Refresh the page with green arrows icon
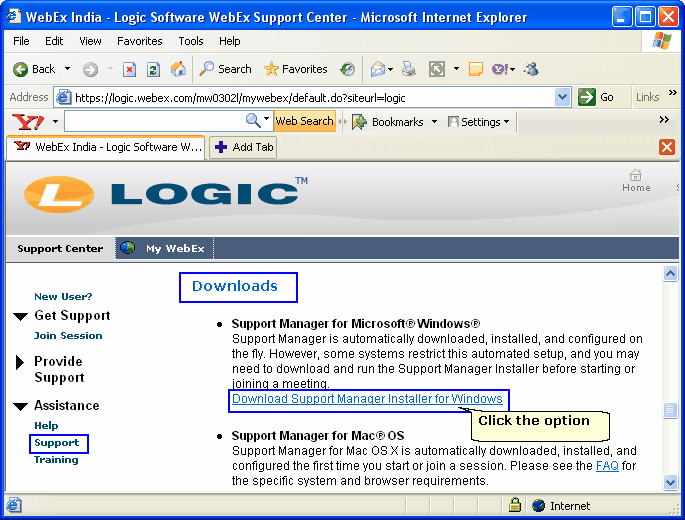This screenshot has width=685, height=520. pos(153,69)
